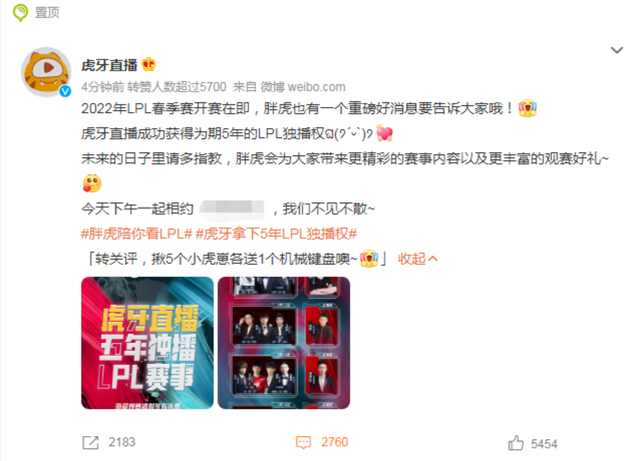Click the repost count 2183
The width and height of the screenshot is (640, 461).
pos(122,442)
